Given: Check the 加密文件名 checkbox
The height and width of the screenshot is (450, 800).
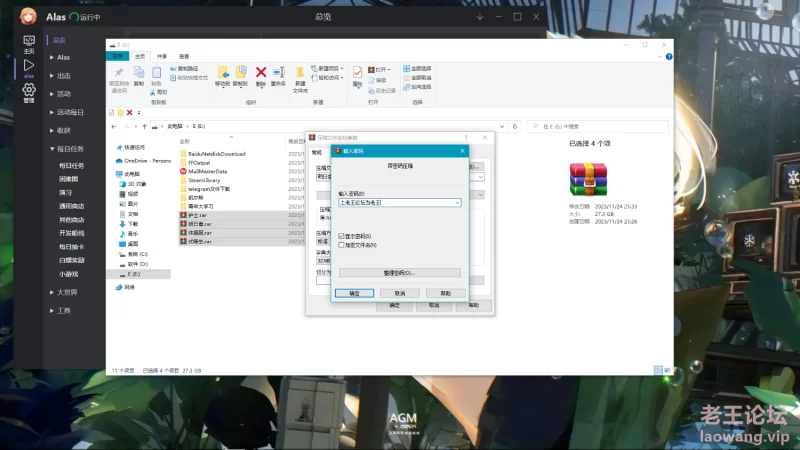Looking at the screenshot, I should click(x=341, y=245).
